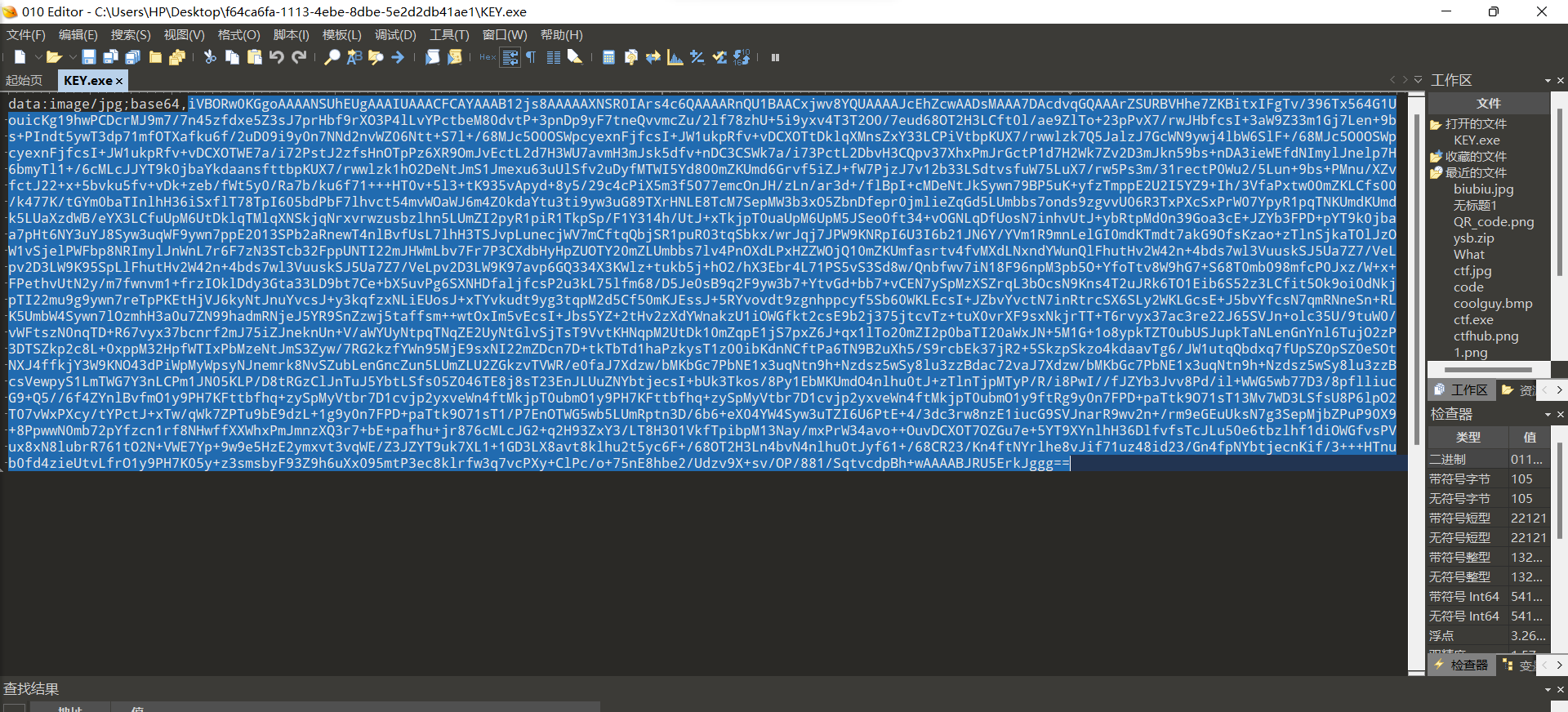The image size is (1568, 712).
Task: Open the Calculator toolbar icon
Action: tap(608, 57)
